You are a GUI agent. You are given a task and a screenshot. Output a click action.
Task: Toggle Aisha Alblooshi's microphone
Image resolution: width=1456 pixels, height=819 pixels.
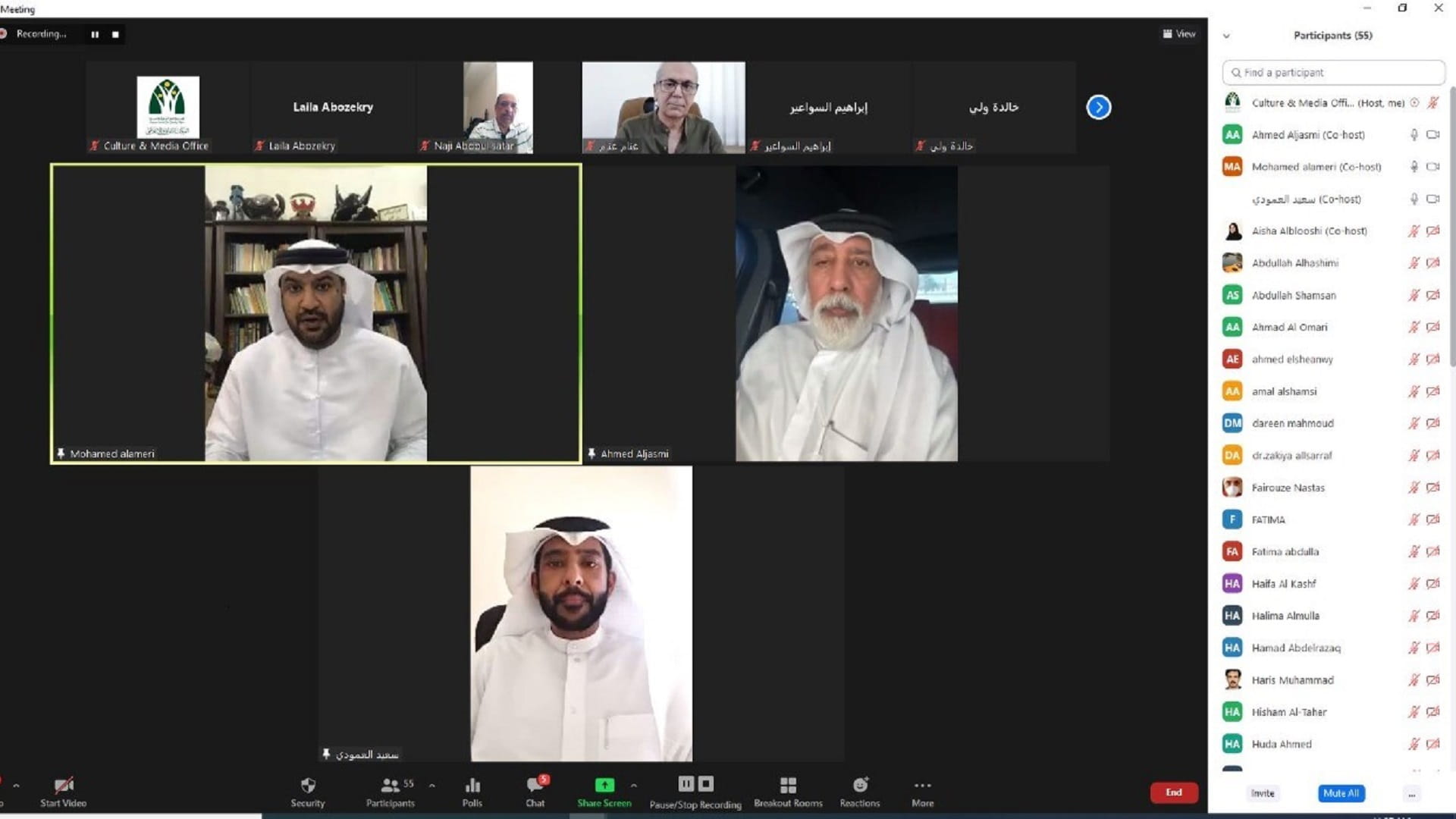coord(1414,231)
